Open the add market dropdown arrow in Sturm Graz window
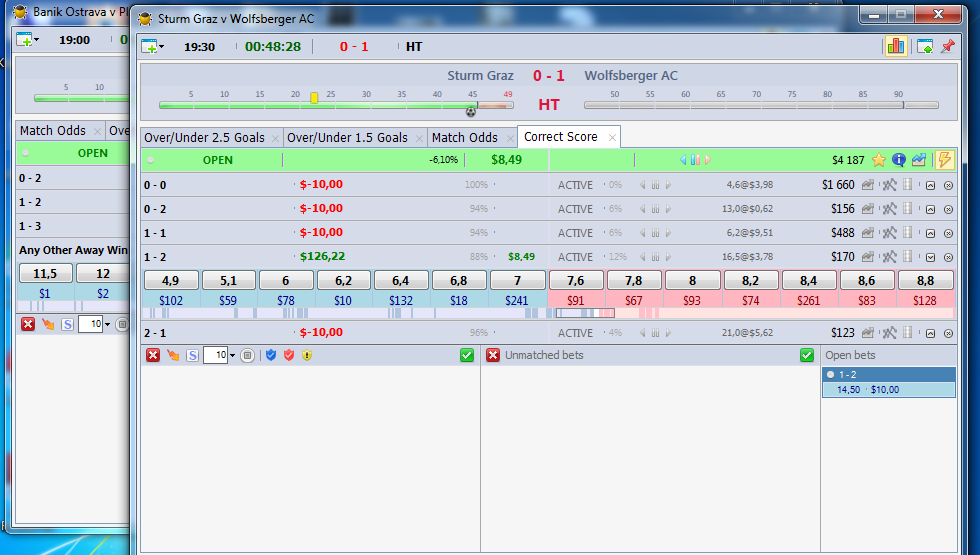The width and height of the screenshot is (980, 555). [162, 47]
